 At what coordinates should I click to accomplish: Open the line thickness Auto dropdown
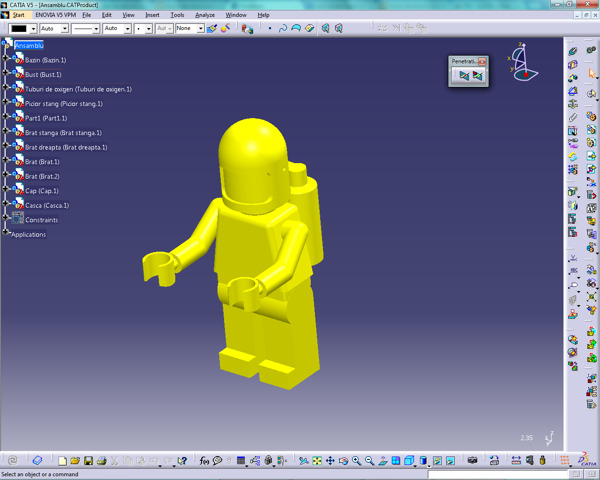click(x=127, y=29)
